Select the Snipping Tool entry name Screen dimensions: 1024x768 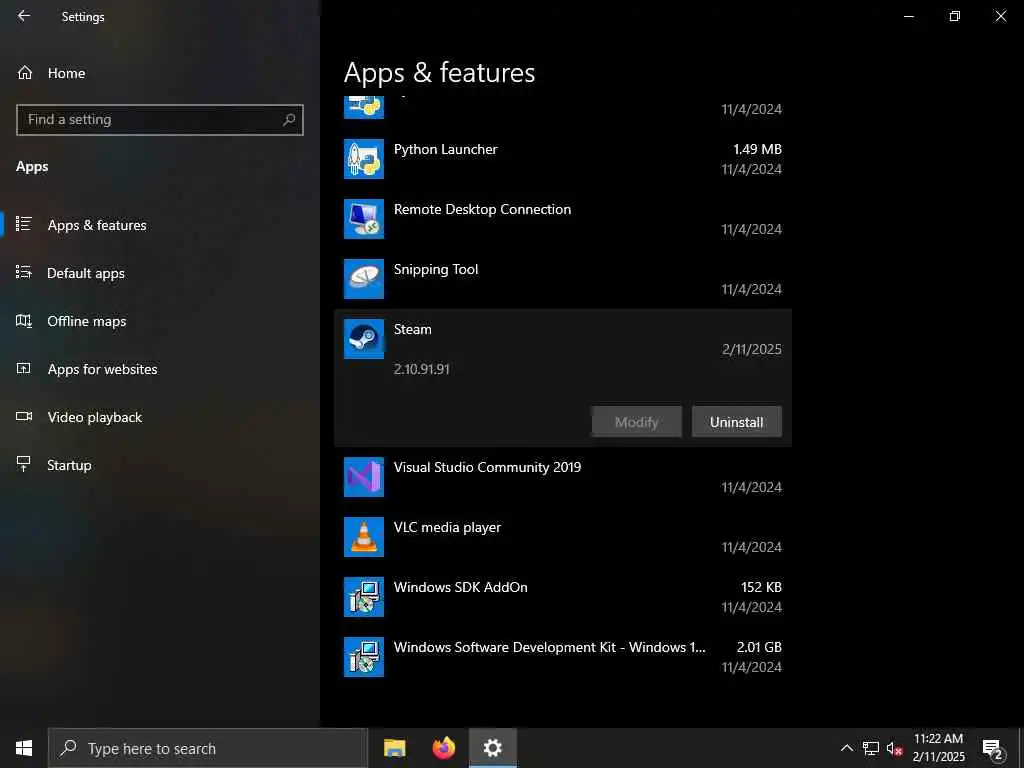[436, 270]
